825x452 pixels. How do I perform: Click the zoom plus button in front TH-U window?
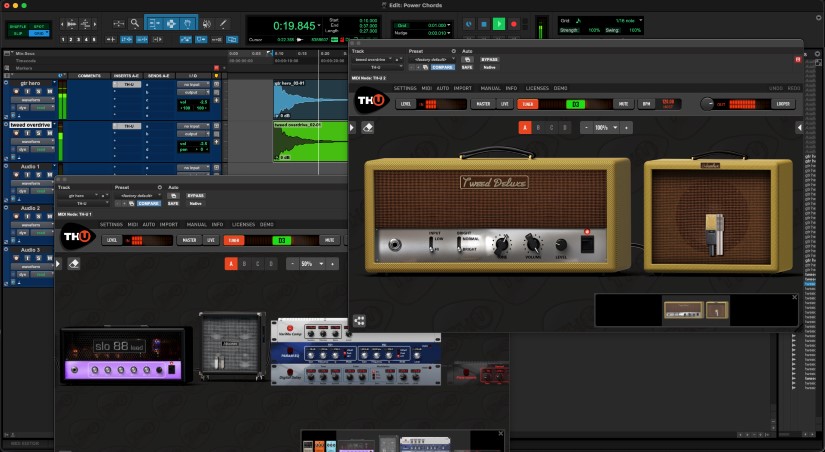[x=626, y=128]
